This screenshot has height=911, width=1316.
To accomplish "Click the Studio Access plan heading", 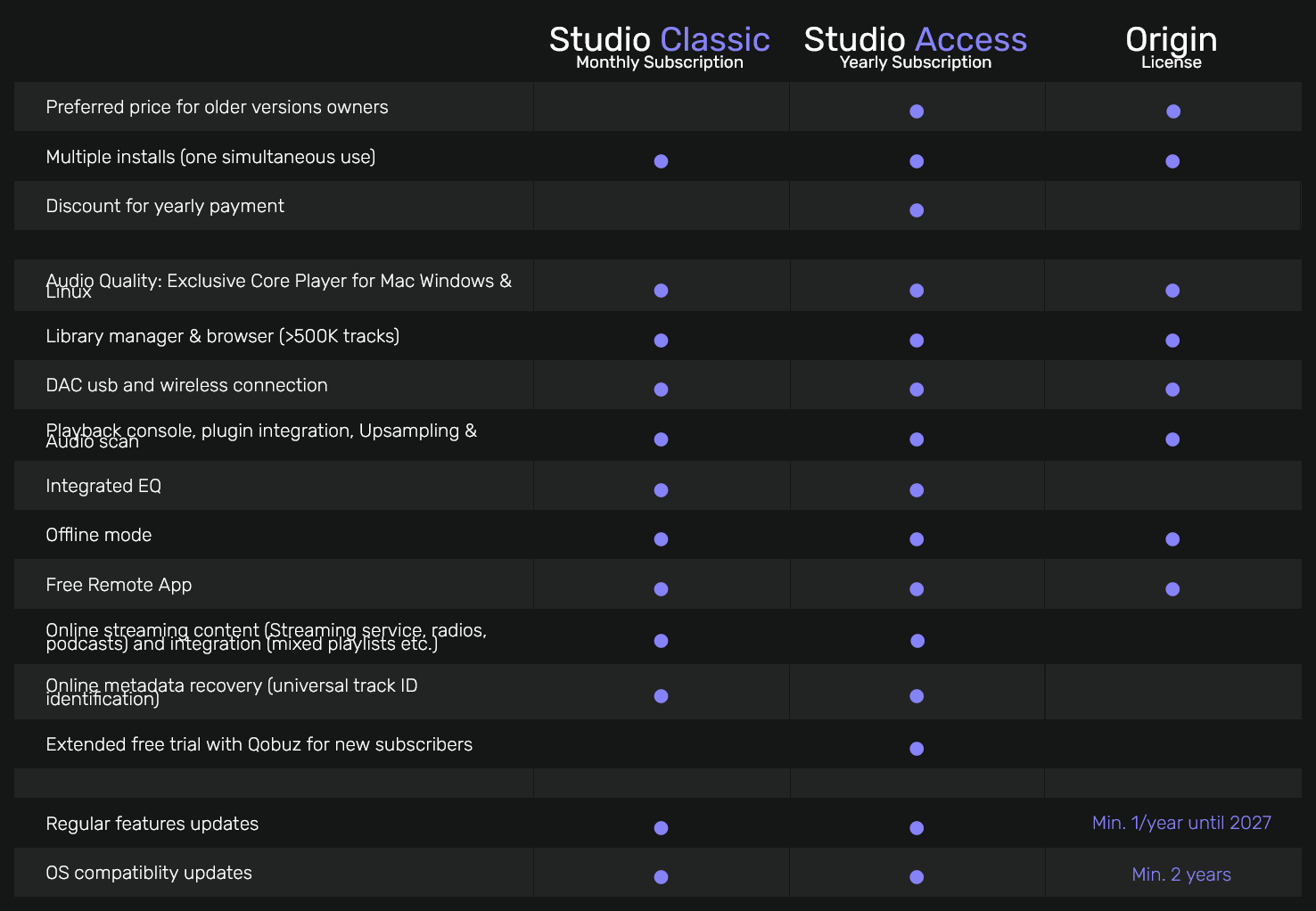I will 915,41.
